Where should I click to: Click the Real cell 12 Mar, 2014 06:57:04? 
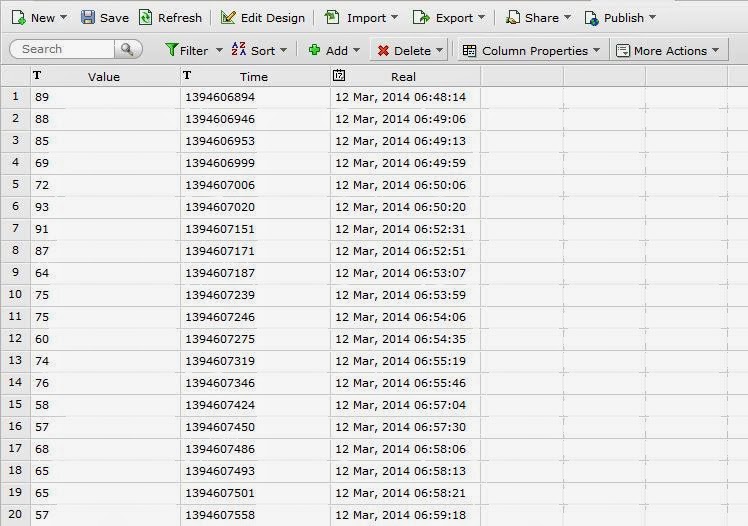click(x=405, y=405)
